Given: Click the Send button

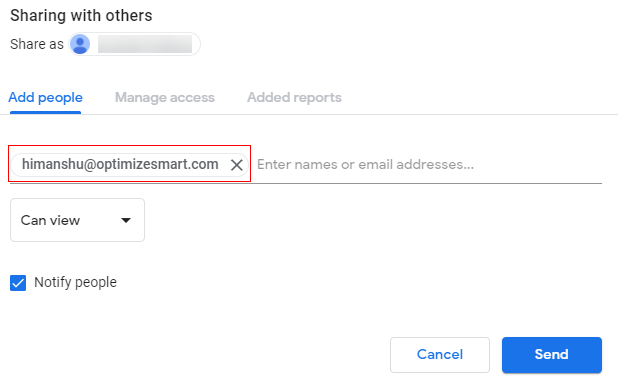Looking at the screenshot, I should tap(552, 355).
